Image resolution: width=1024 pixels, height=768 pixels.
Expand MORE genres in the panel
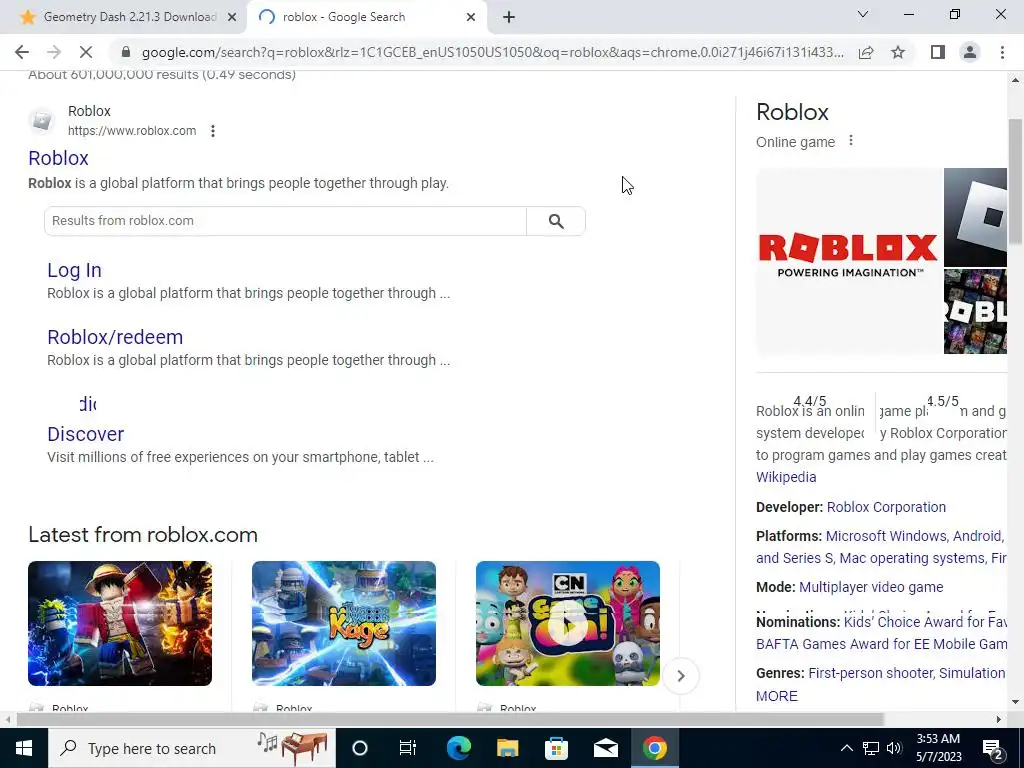click(x=777, y=696)
